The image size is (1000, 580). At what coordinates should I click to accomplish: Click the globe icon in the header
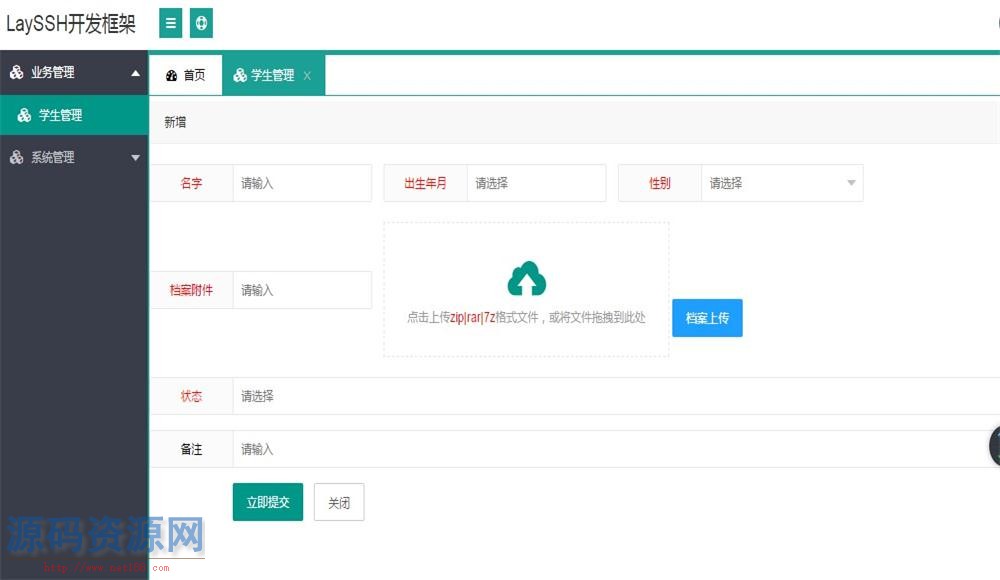[202, 23]
